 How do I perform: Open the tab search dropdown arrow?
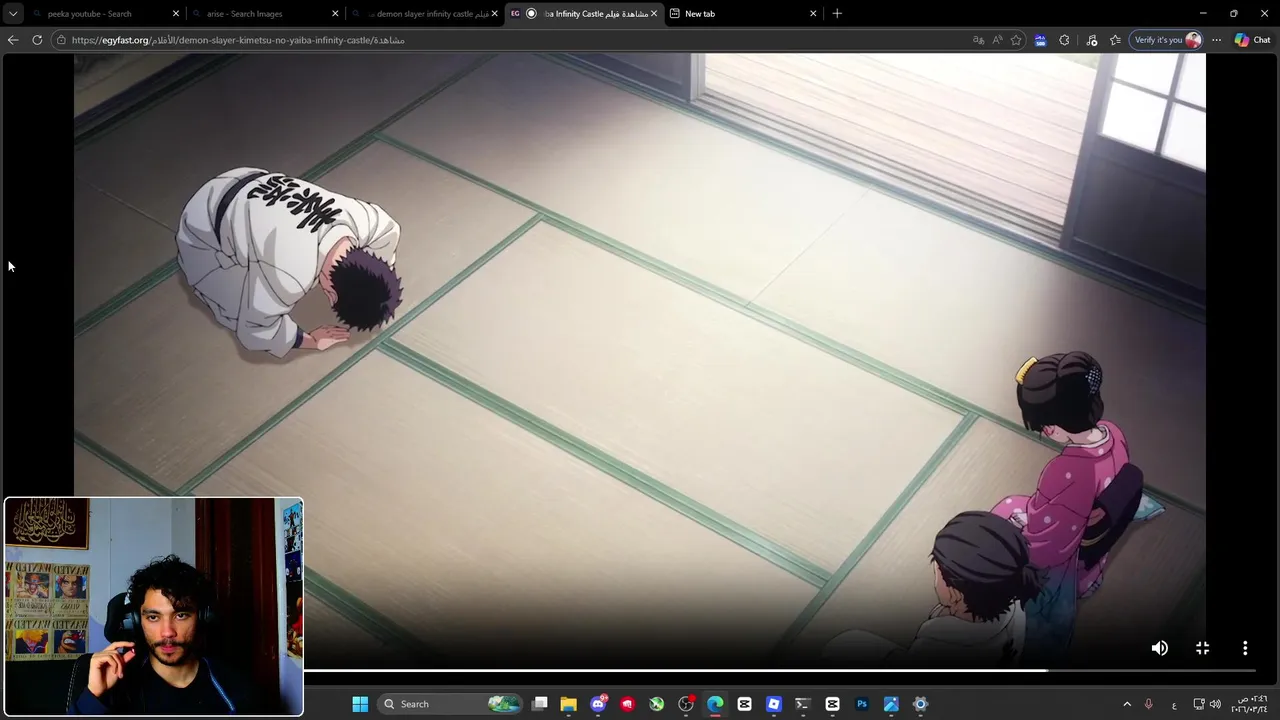[x=13, y=13]
